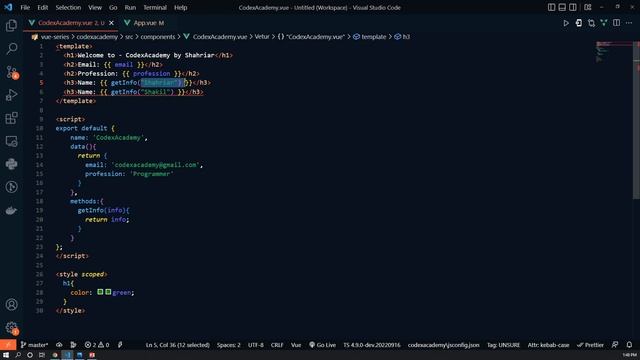Open the Selection menu

[68, 8]
